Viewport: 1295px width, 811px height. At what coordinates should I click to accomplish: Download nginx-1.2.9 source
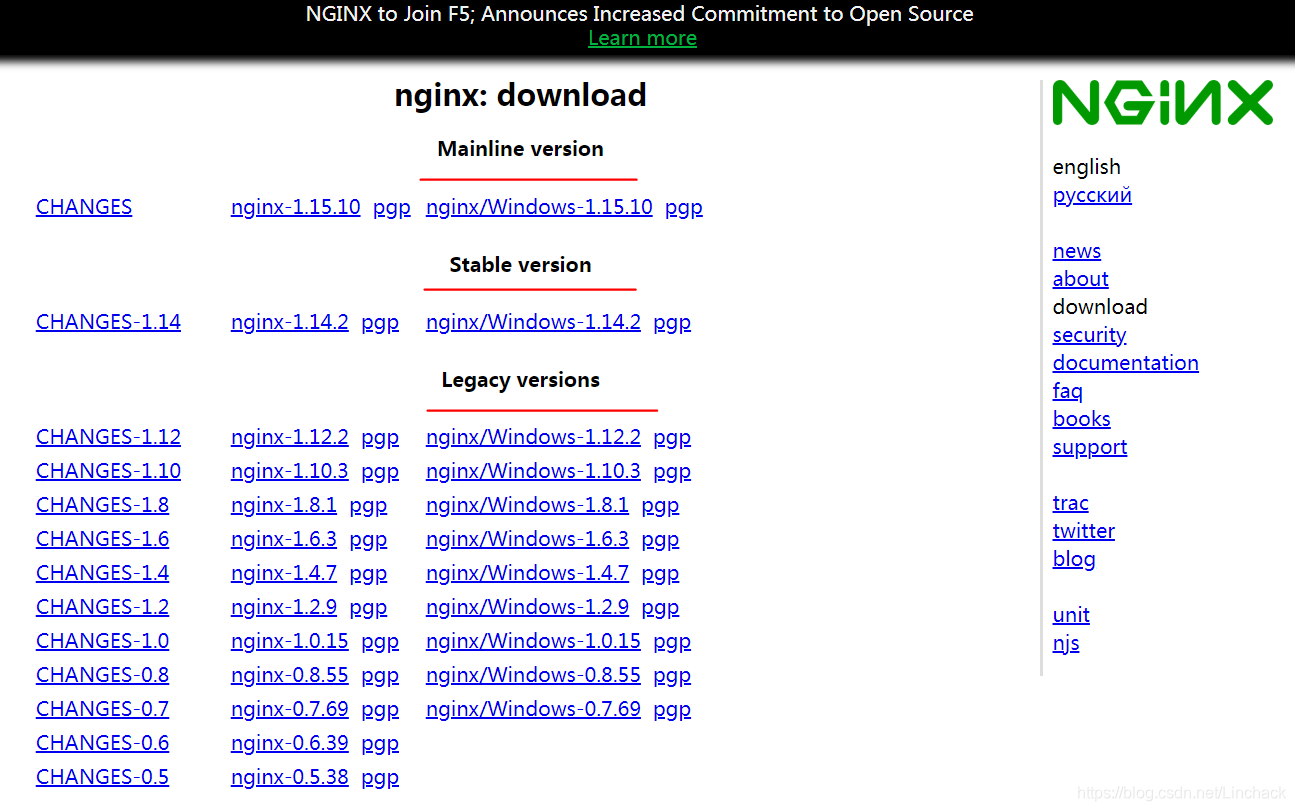pos(283,607)
